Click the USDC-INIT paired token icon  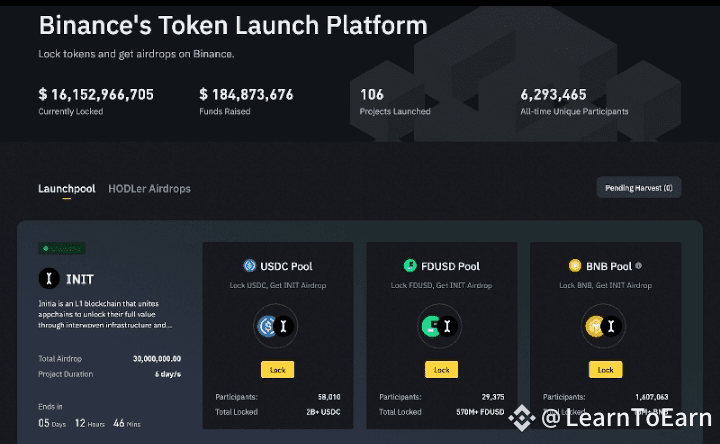pos(276,326)
